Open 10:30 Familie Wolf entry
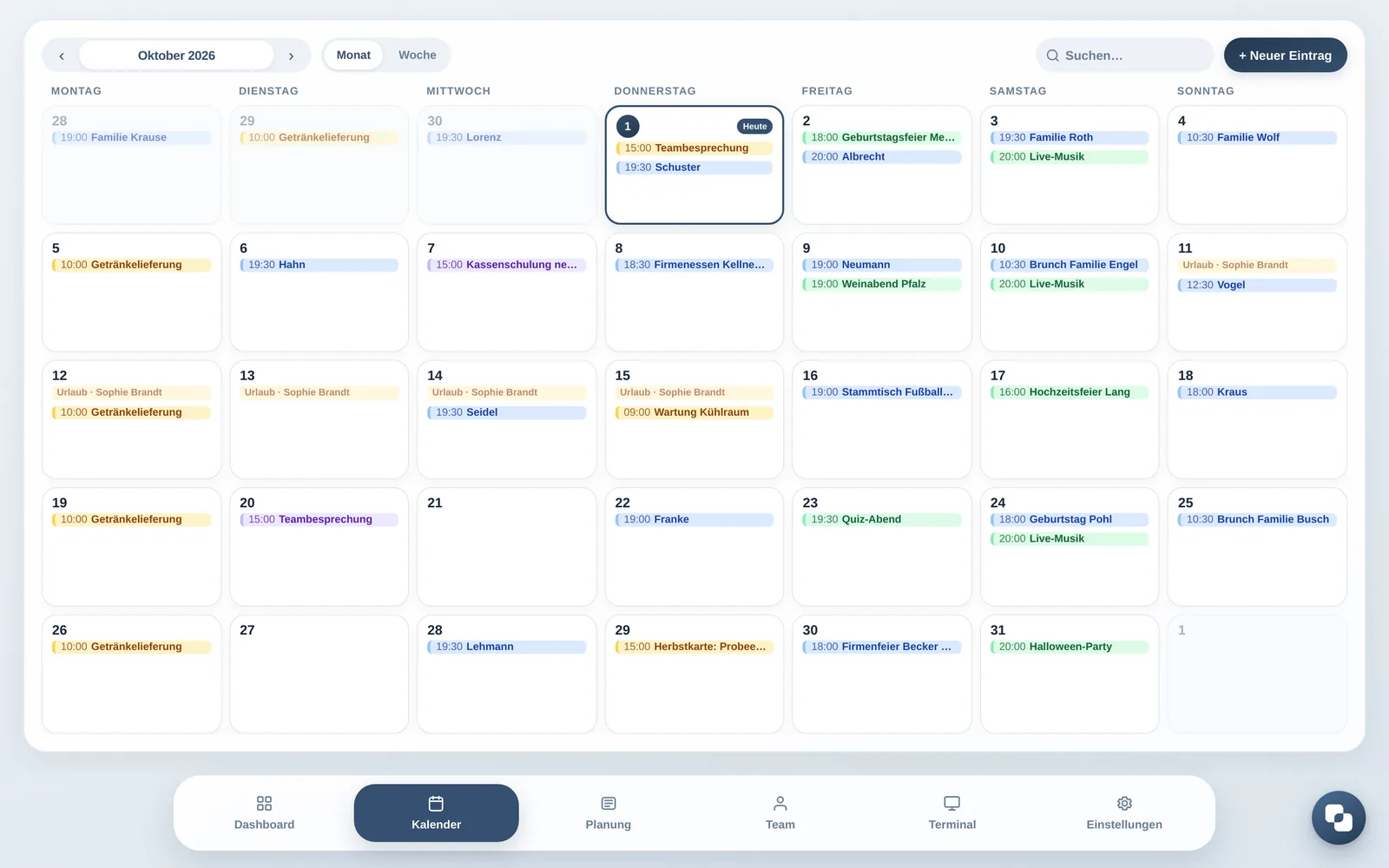Screen dimensions: 1389x868 pos(1257,137)
